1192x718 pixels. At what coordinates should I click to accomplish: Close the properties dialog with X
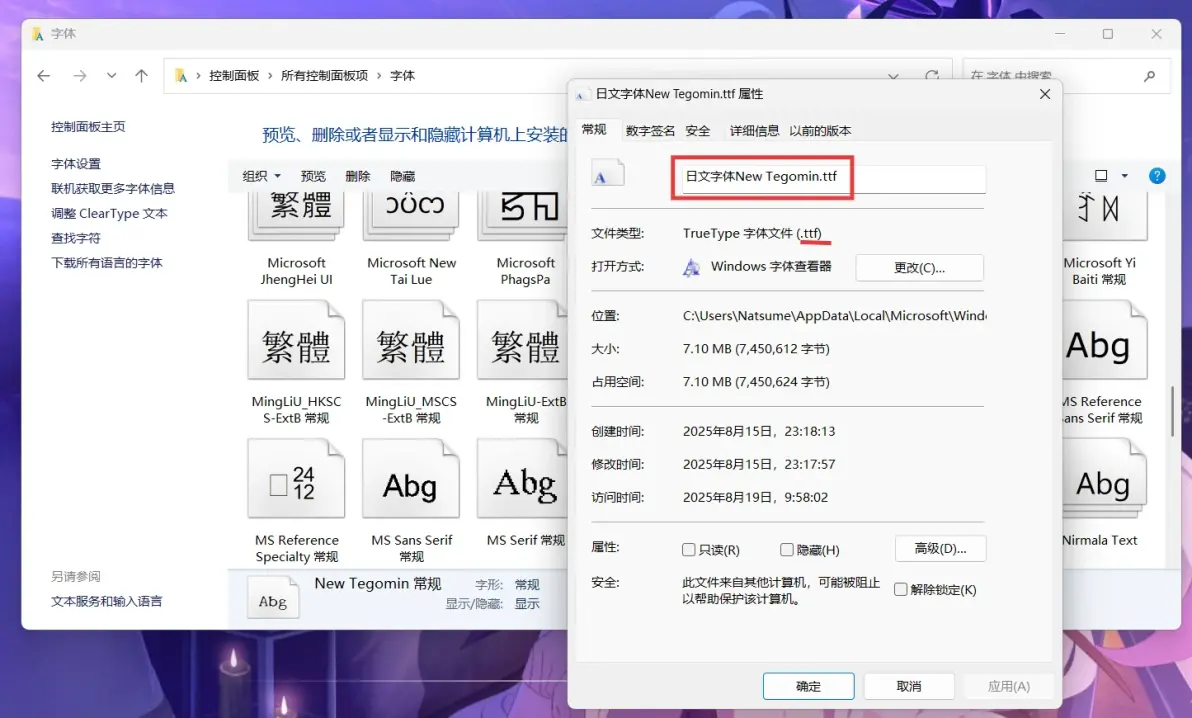pos(1045,94)
